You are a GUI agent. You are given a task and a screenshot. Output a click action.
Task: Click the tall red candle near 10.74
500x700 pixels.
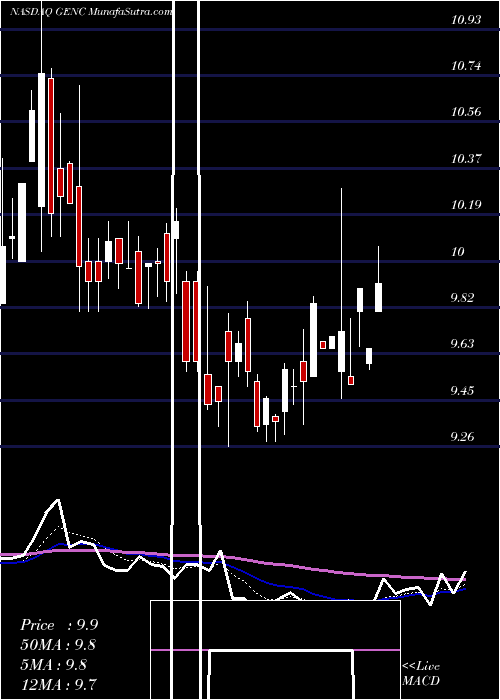tap(51, 146)
